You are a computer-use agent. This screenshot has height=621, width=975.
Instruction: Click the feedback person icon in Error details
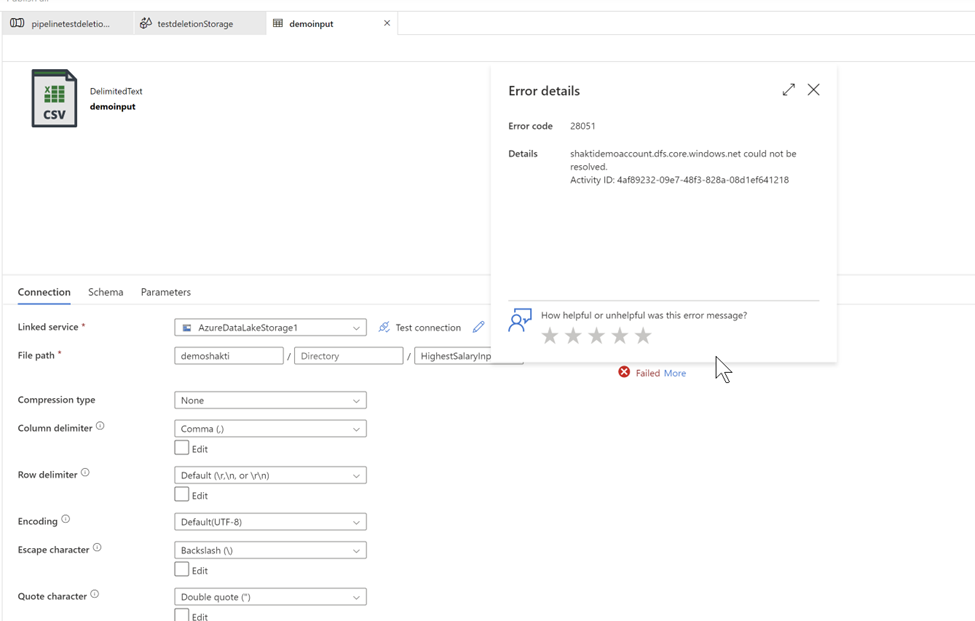coord(519,320)
